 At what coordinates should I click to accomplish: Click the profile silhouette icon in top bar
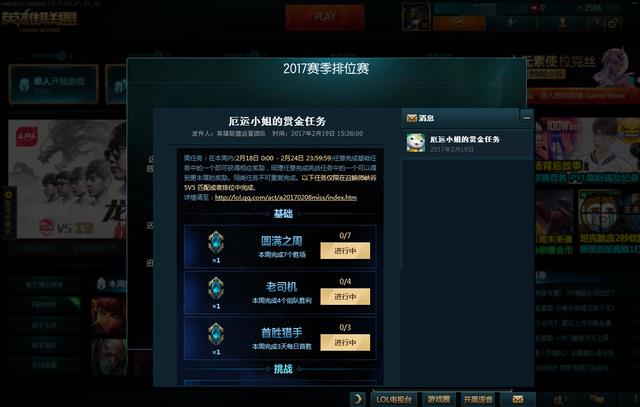click(562, 23)
